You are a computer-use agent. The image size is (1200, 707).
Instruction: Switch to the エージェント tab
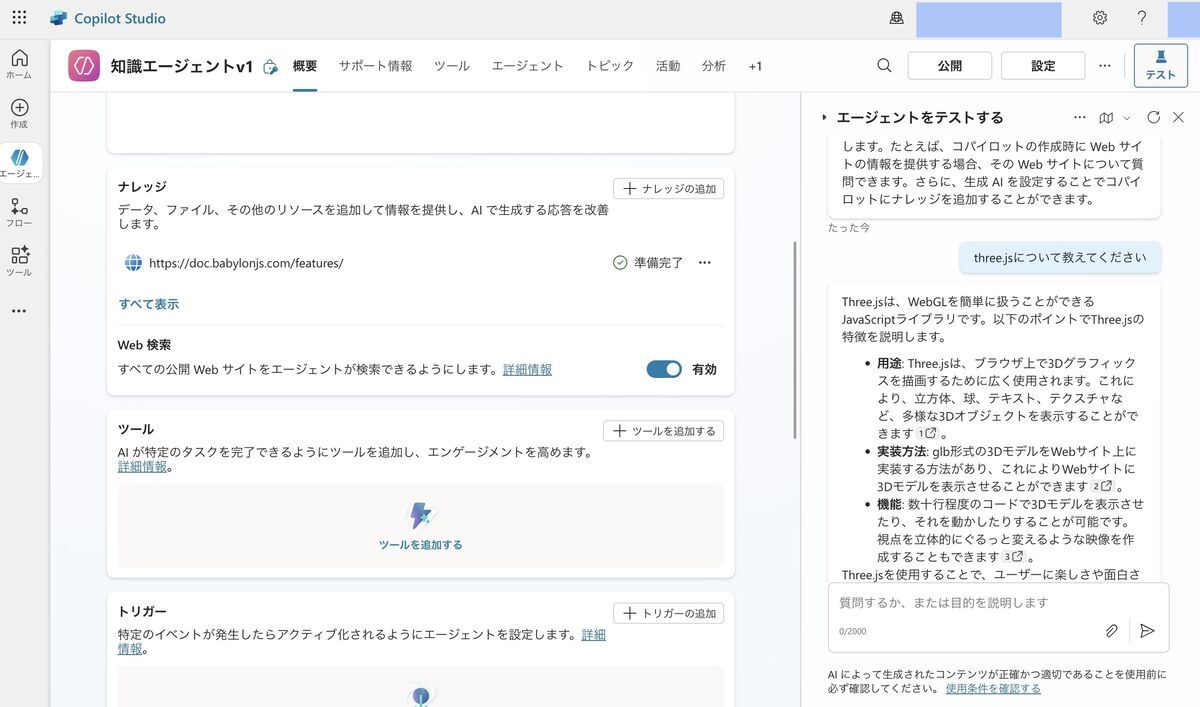pyautogui.click(x=528, y=66)
